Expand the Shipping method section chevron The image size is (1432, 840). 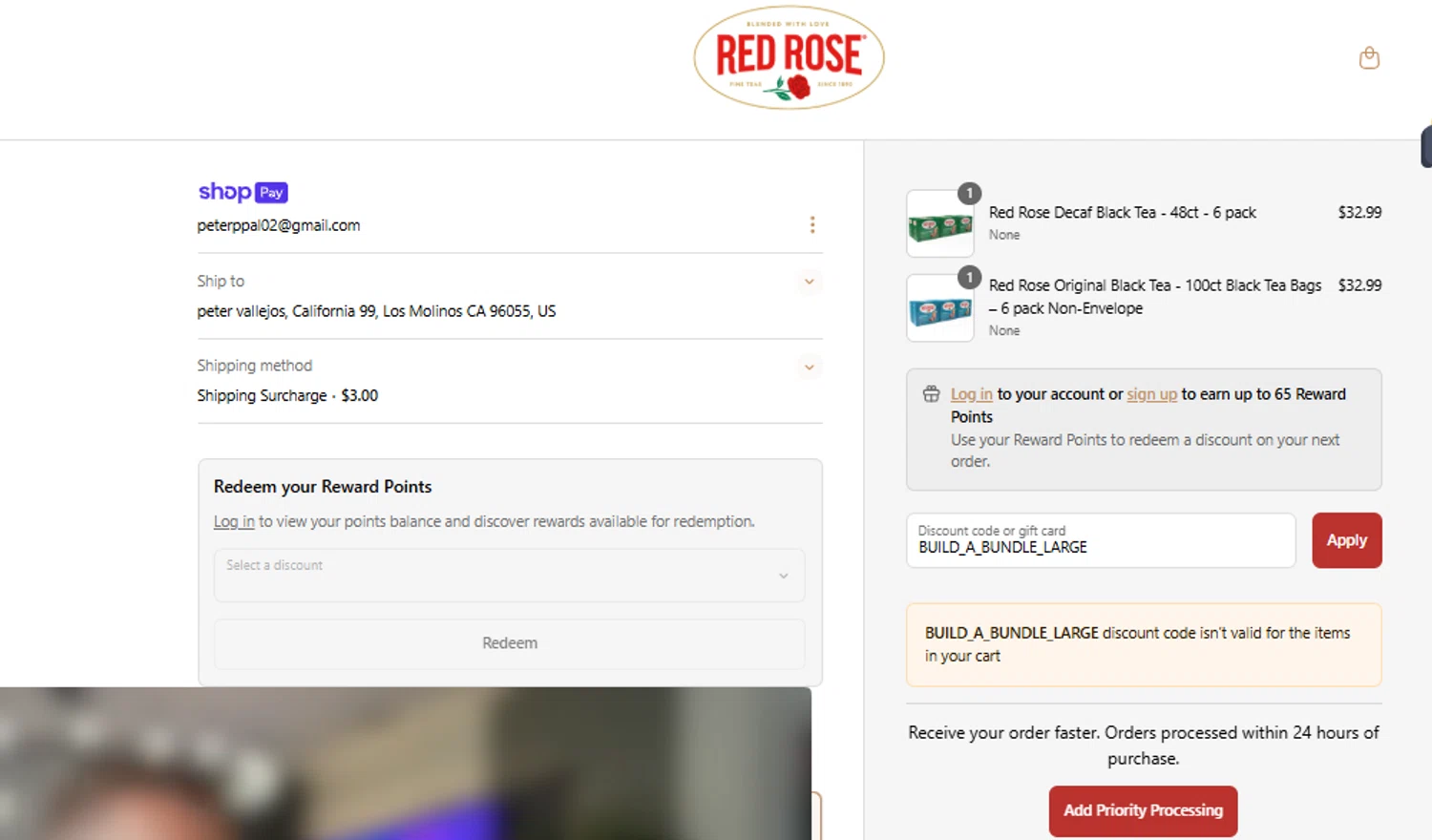pos(809,367)
